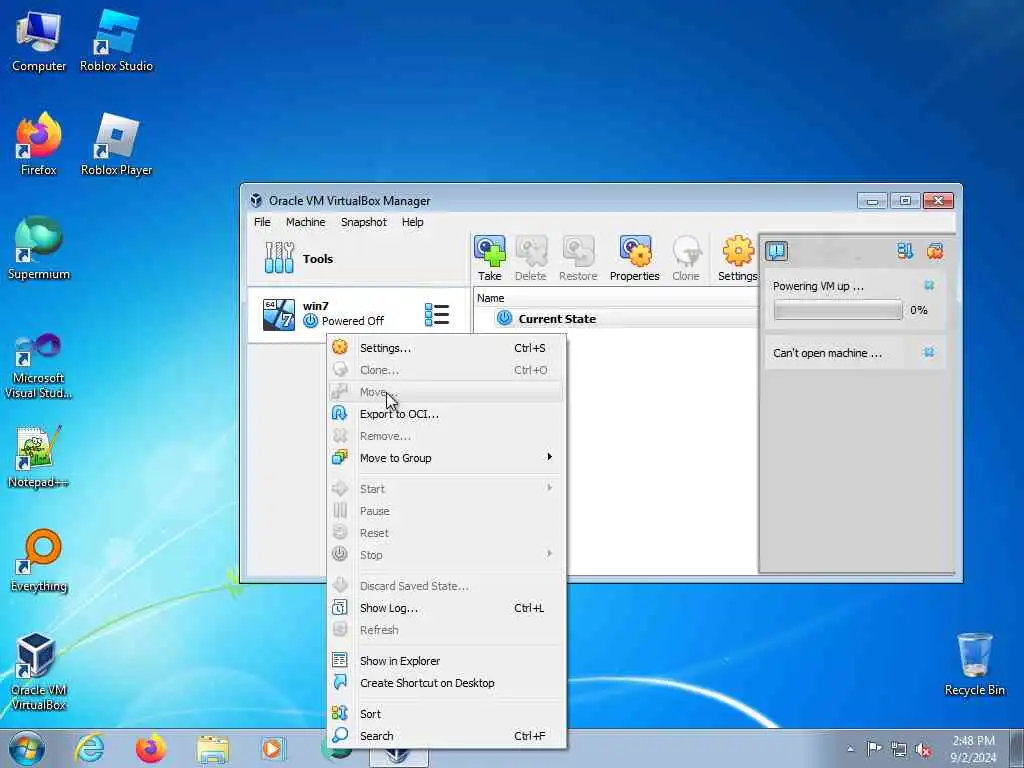Expand the Stop submenu arrow

point(549,554)
